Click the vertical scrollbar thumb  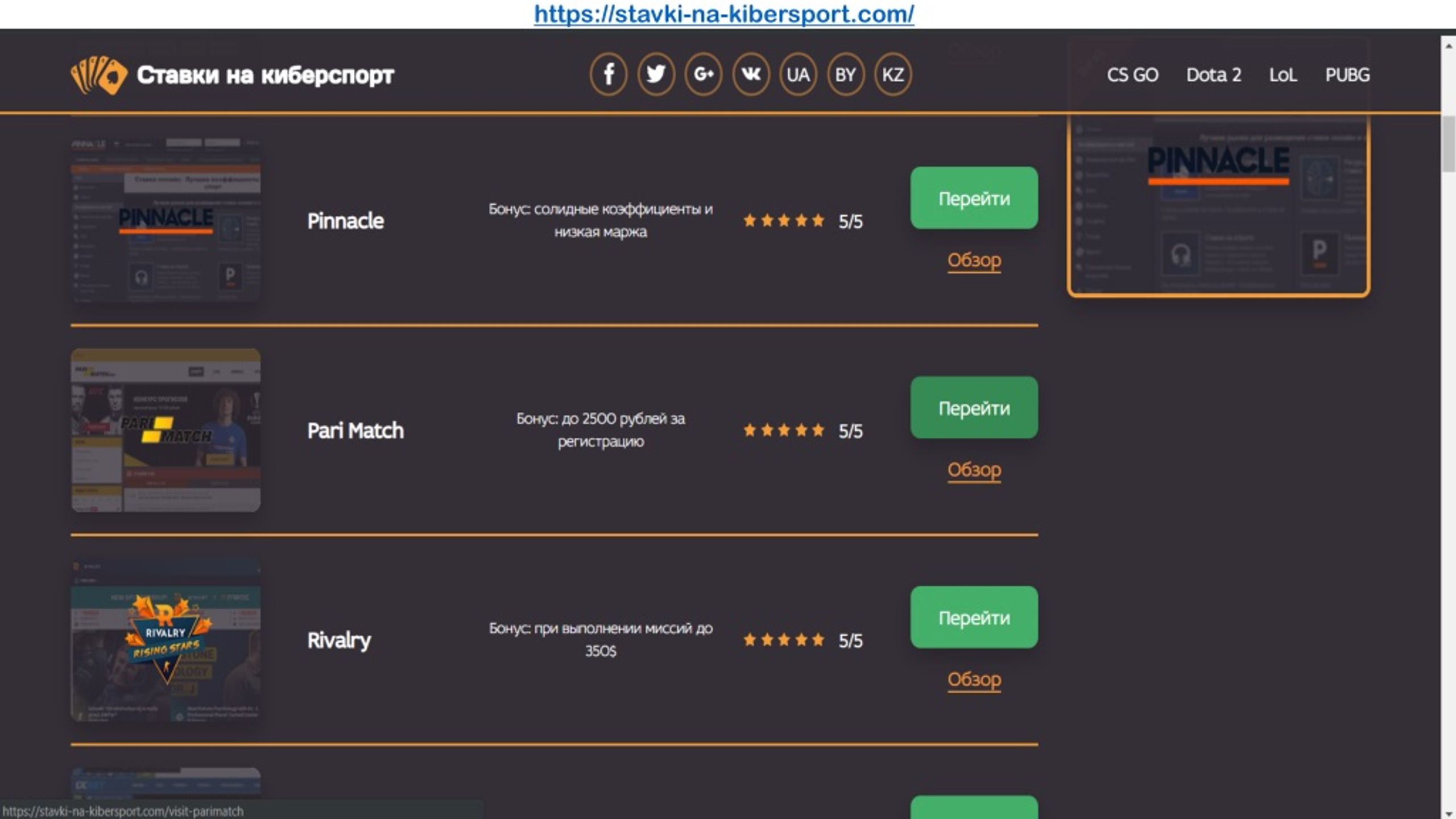(x=1449, y=143)
